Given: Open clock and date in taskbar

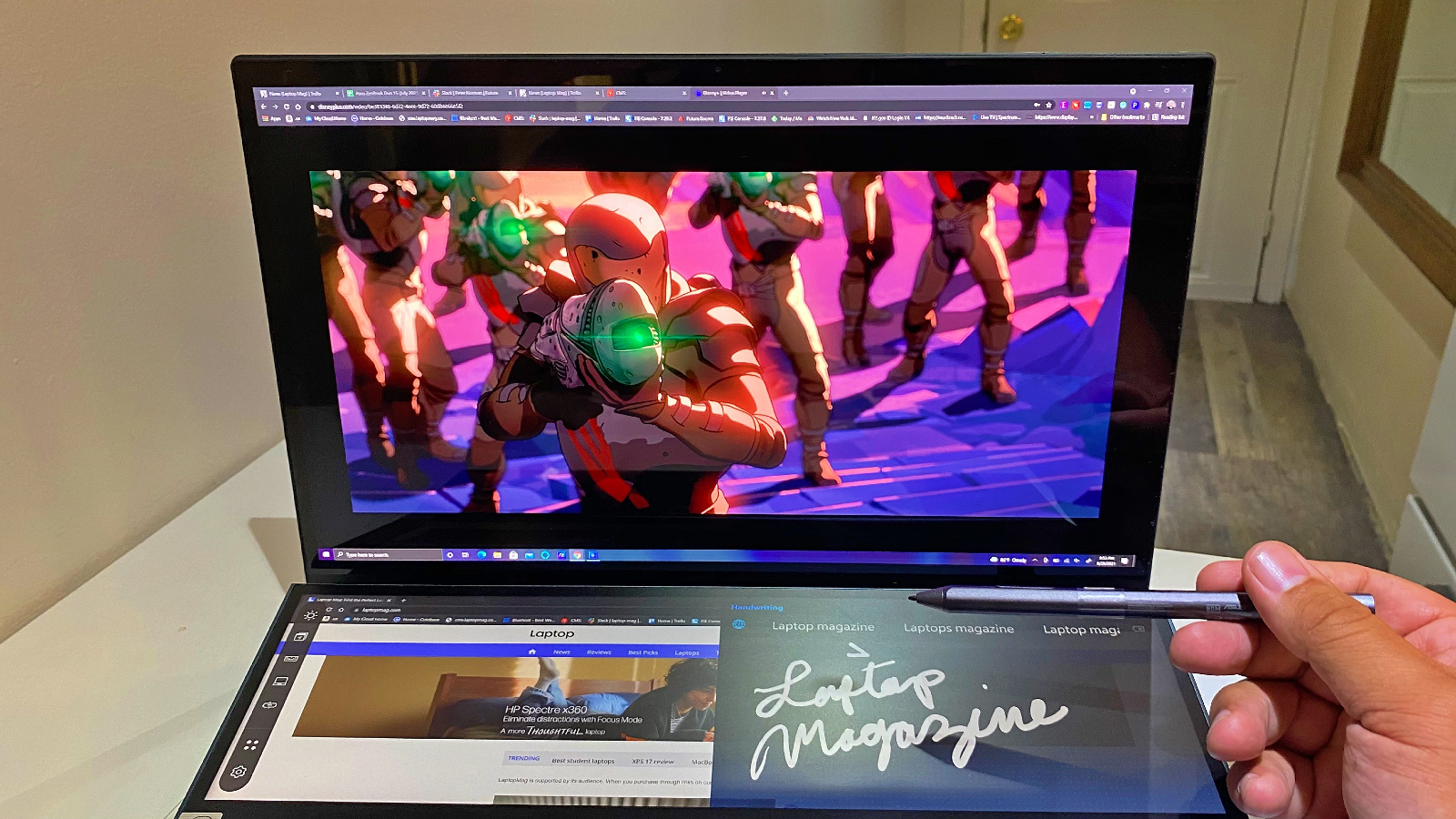Looking at the screenshot, I should (1107, 561).
